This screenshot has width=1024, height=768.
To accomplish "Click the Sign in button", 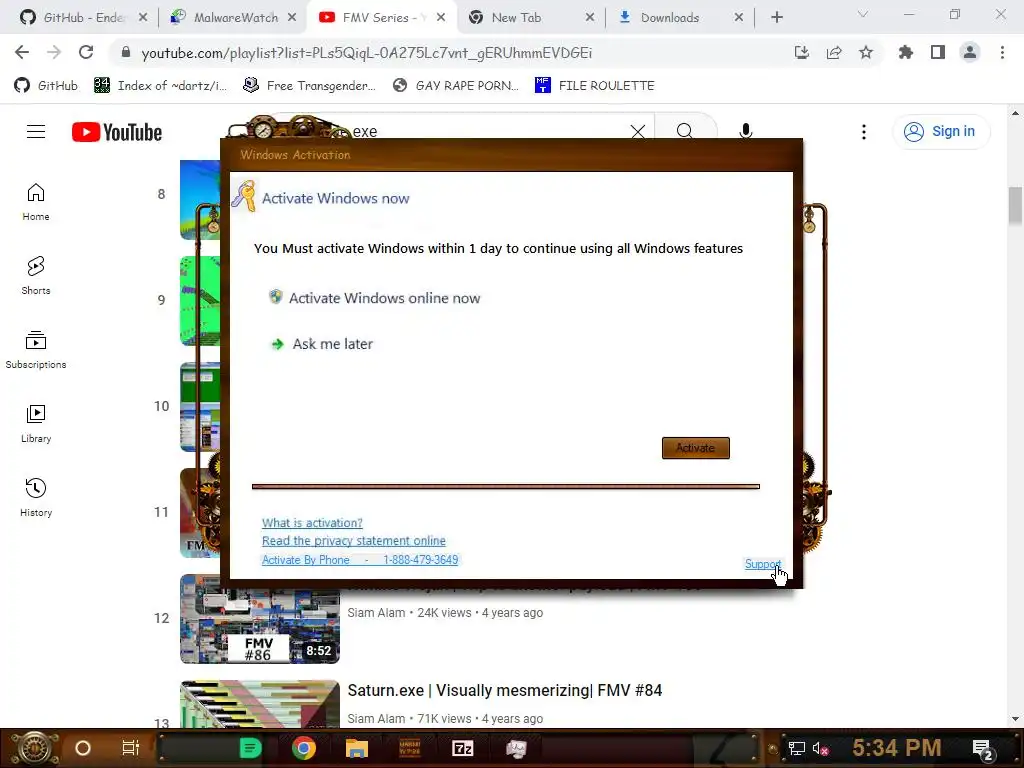I will pos(941,131).
